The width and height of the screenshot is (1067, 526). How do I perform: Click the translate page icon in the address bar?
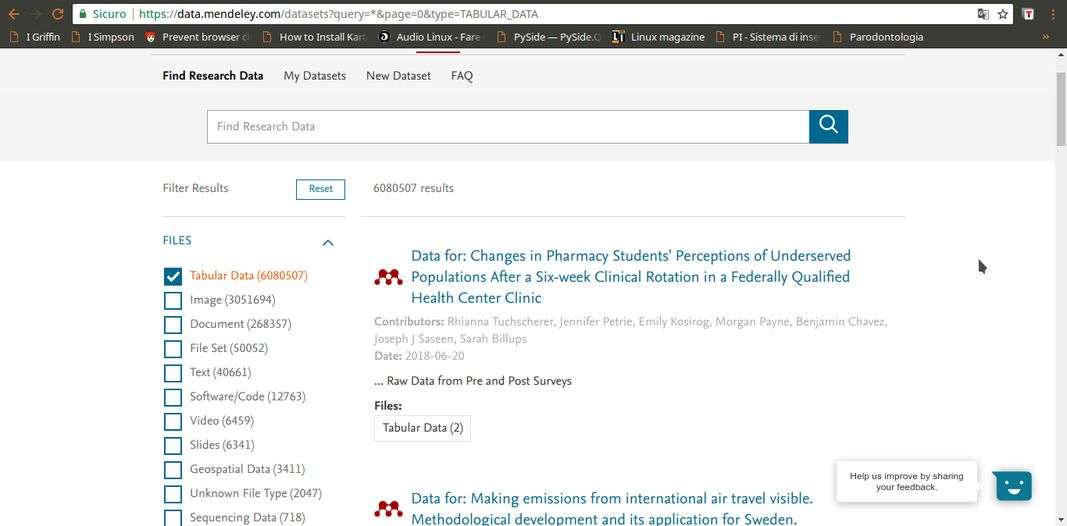(x=983, y=14)
